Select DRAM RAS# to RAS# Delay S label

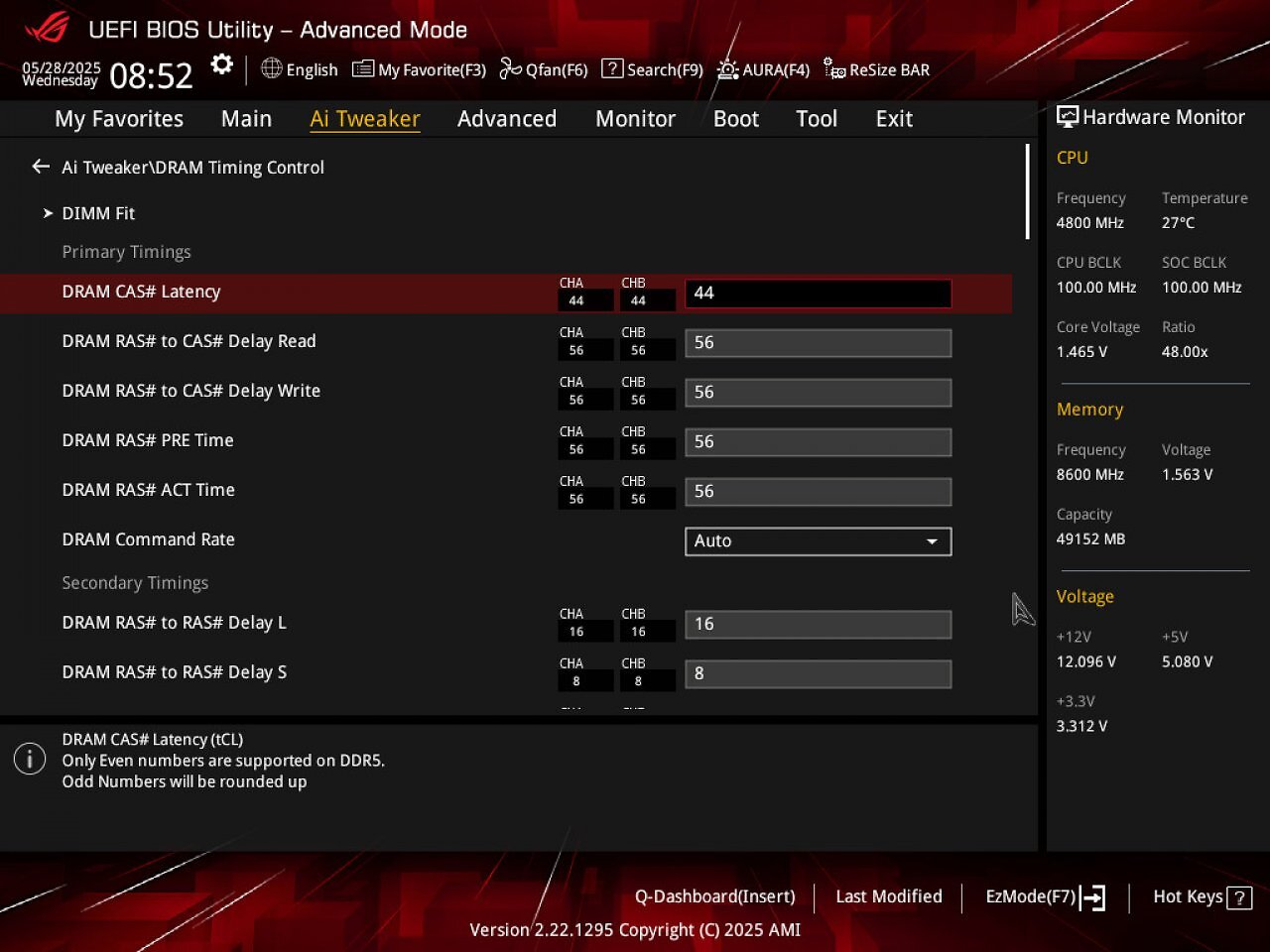pyautogui.click(x=174, y=672)
